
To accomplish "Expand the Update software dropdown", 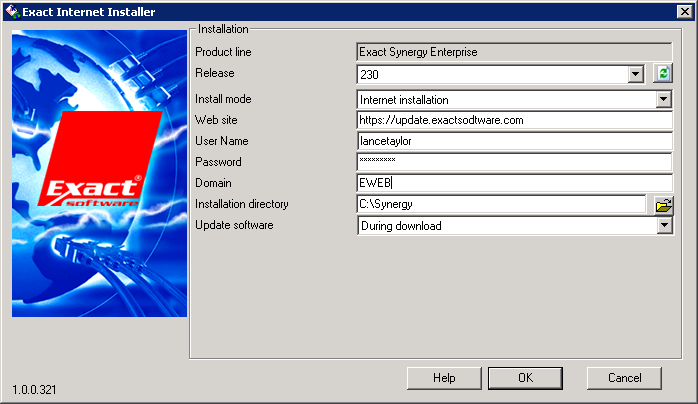I will coord(662,226).
